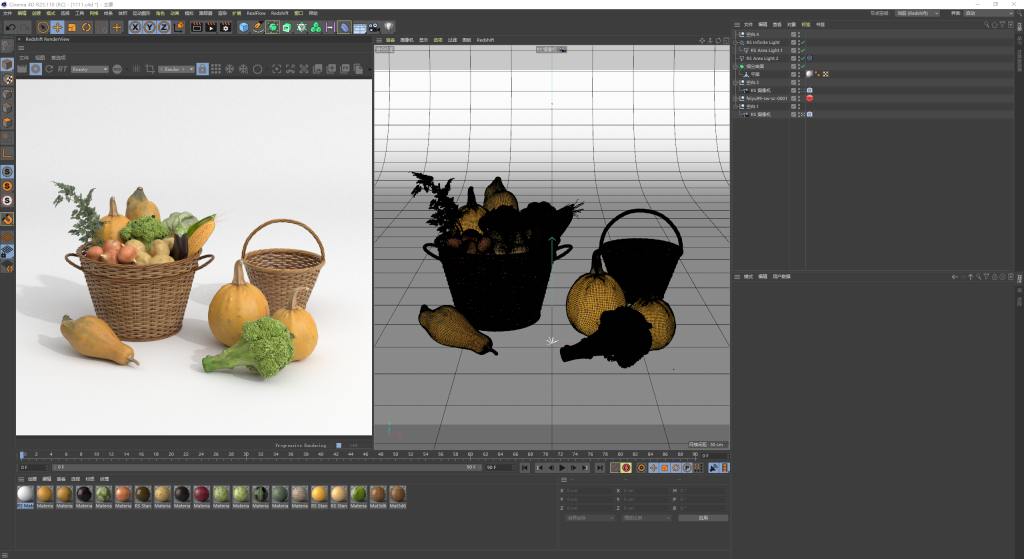Toggle the red autokeying button
This screenshot has height=559, width=1024.
[626, 468]
